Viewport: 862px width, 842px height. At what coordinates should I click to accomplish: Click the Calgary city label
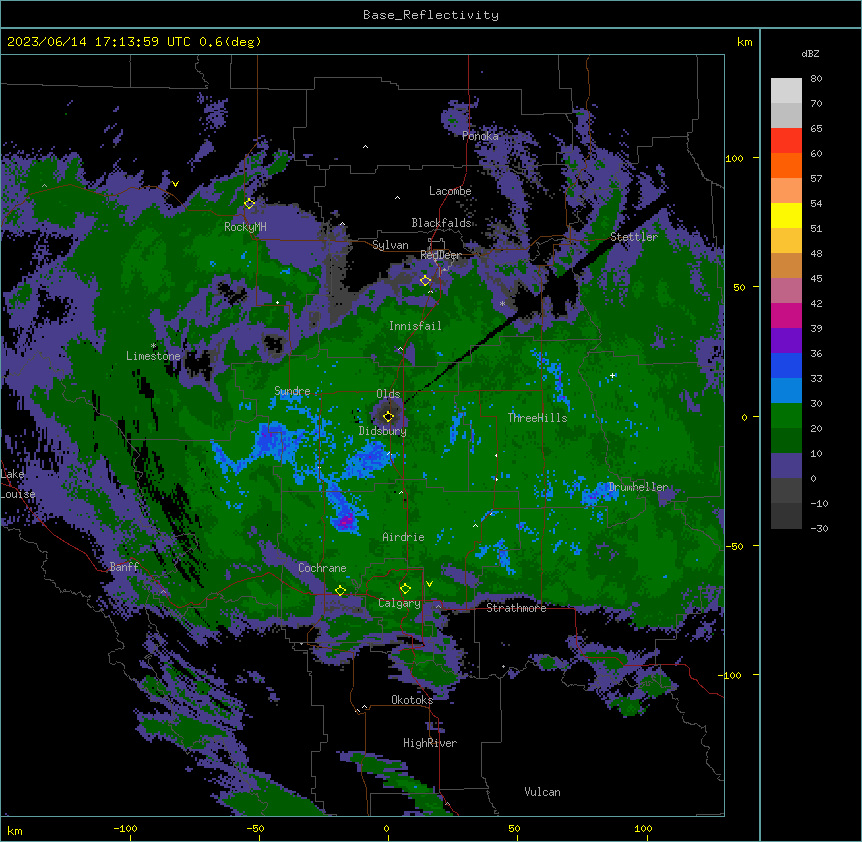click(x=399, y=603)
